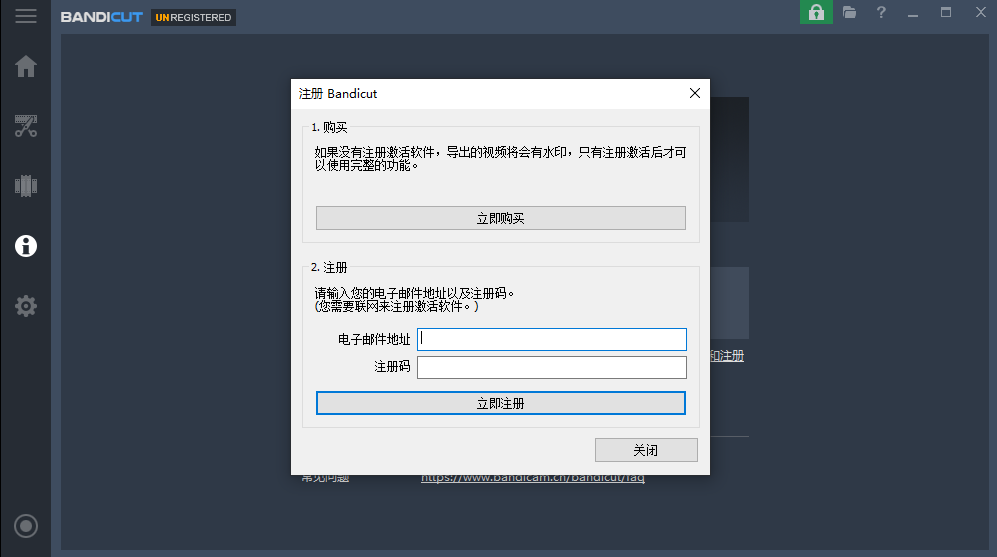Screen dimensions: 997x557
Task: Go to the Home screen icon
Action: 25,66
